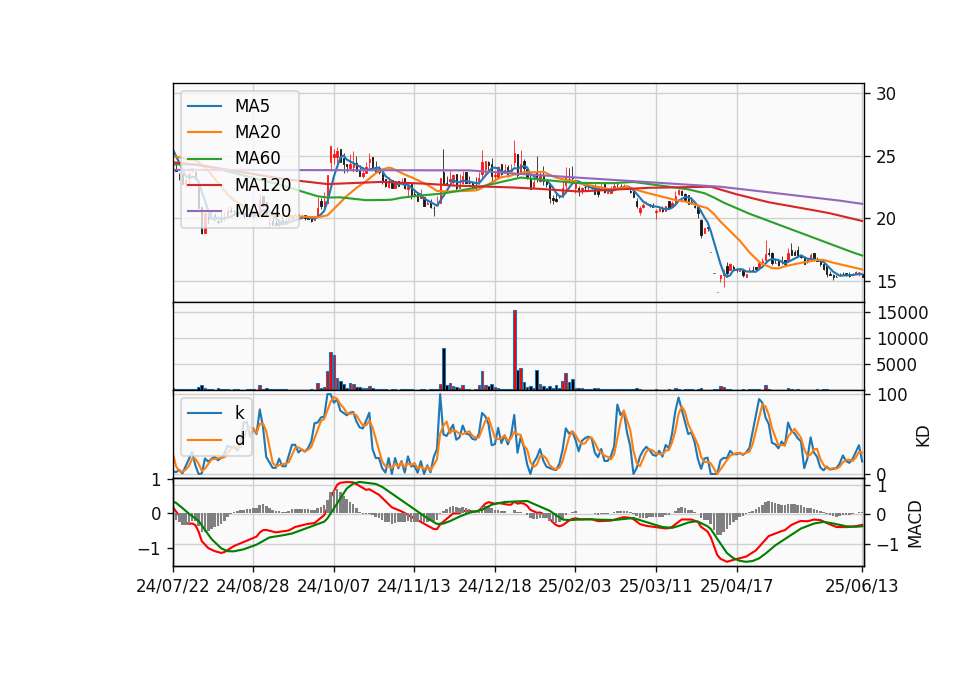Click the purple MA240 legend line swatch
This screenshot has height=690, width=960.
pos(204,211)
